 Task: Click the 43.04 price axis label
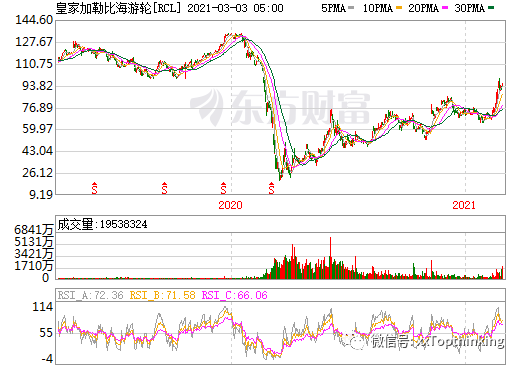click(37, 151)
